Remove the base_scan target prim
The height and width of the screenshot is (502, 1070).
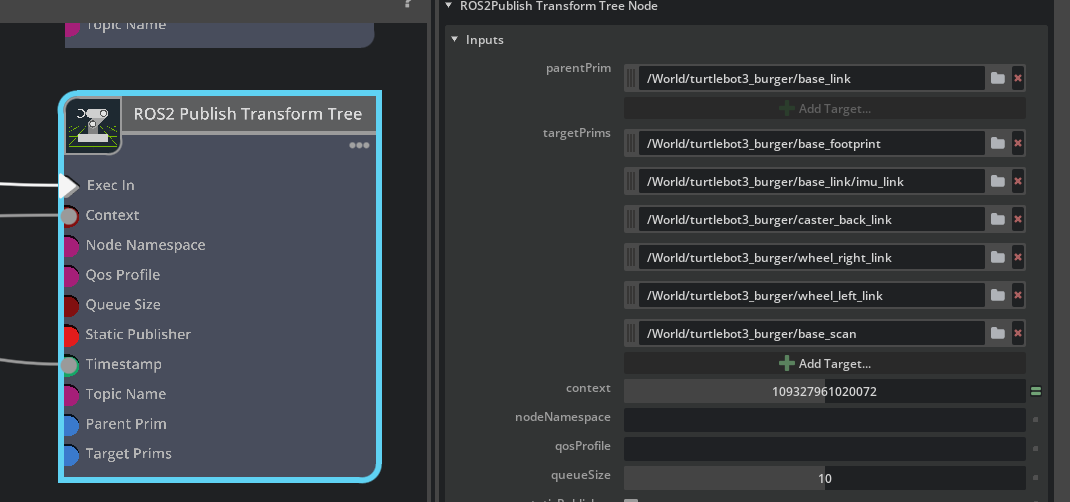pyautogui.click(x=1017, y=334)
